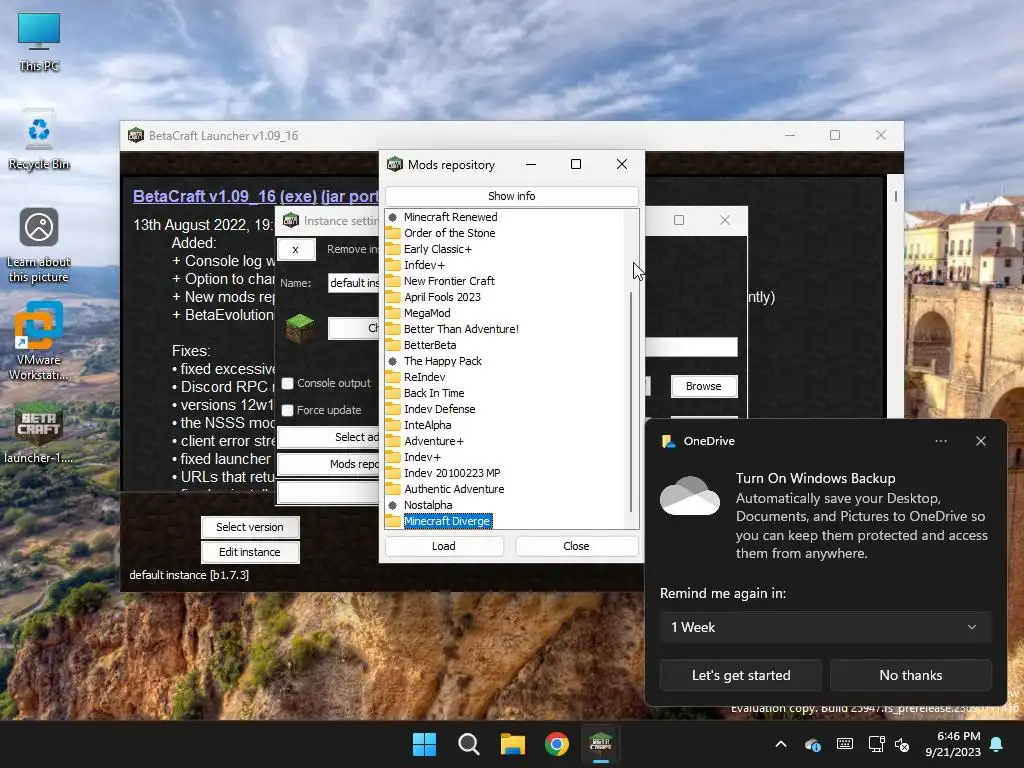
Task: Click Browse in Instance settings
Action: 703,386
